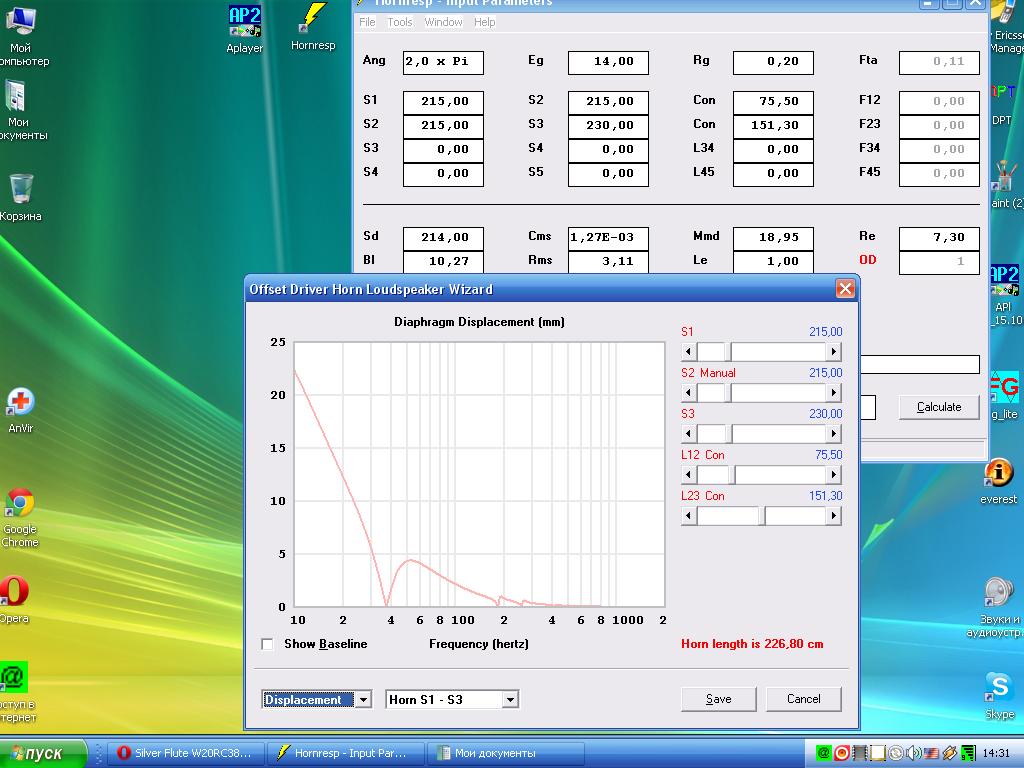
Task: Select the Skype desktop shortcut
Action: (1000, 696)
